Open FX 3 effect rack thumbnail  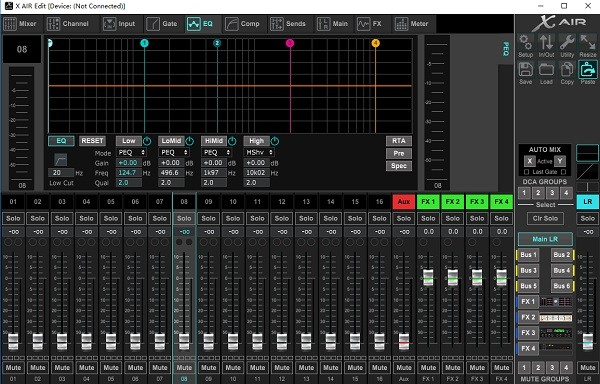coord(556,333)
